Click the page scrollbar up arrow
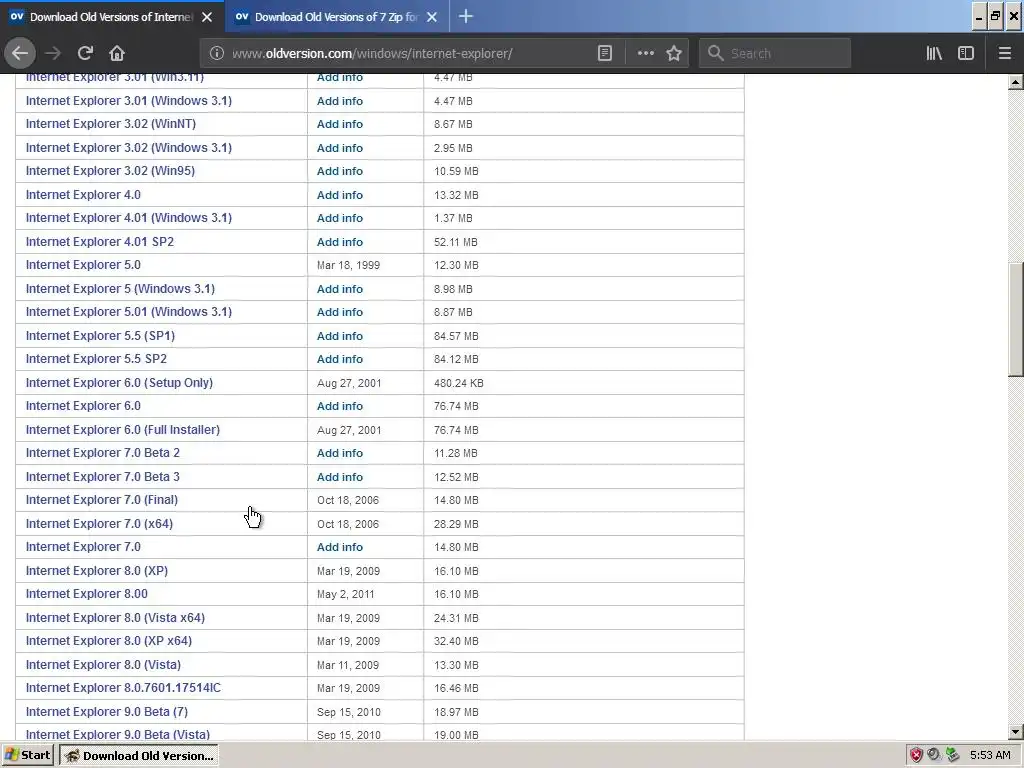1024x768 pixels. click(x=1016, y=82)
